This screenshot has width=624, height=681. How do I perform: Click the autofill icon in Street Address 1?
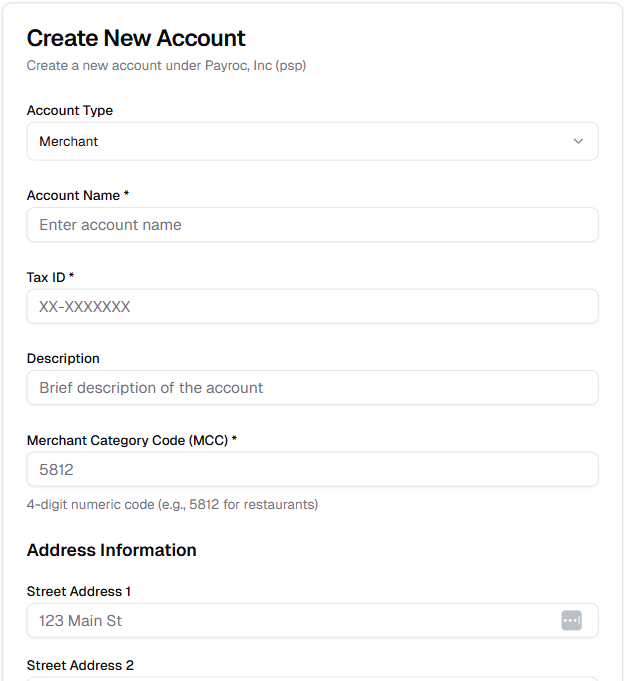click(571, 621)
